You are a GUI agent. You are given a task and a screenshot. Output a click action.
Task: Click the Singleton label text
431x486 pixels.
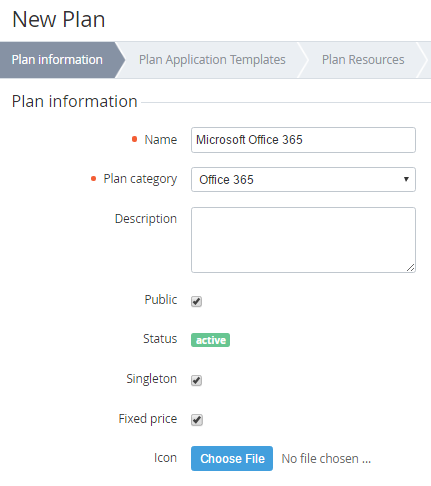tap(152, 379)
